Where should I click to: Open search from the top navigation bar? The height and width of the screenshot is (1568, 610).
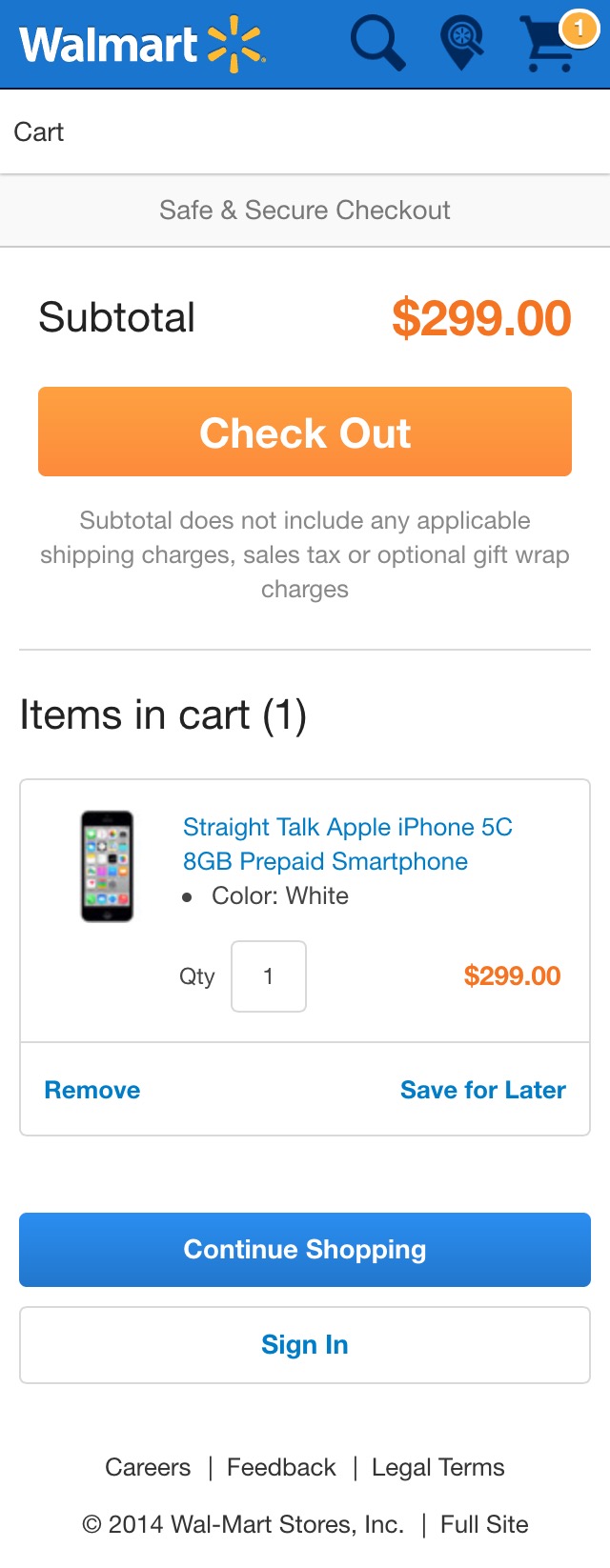point(377,42)
